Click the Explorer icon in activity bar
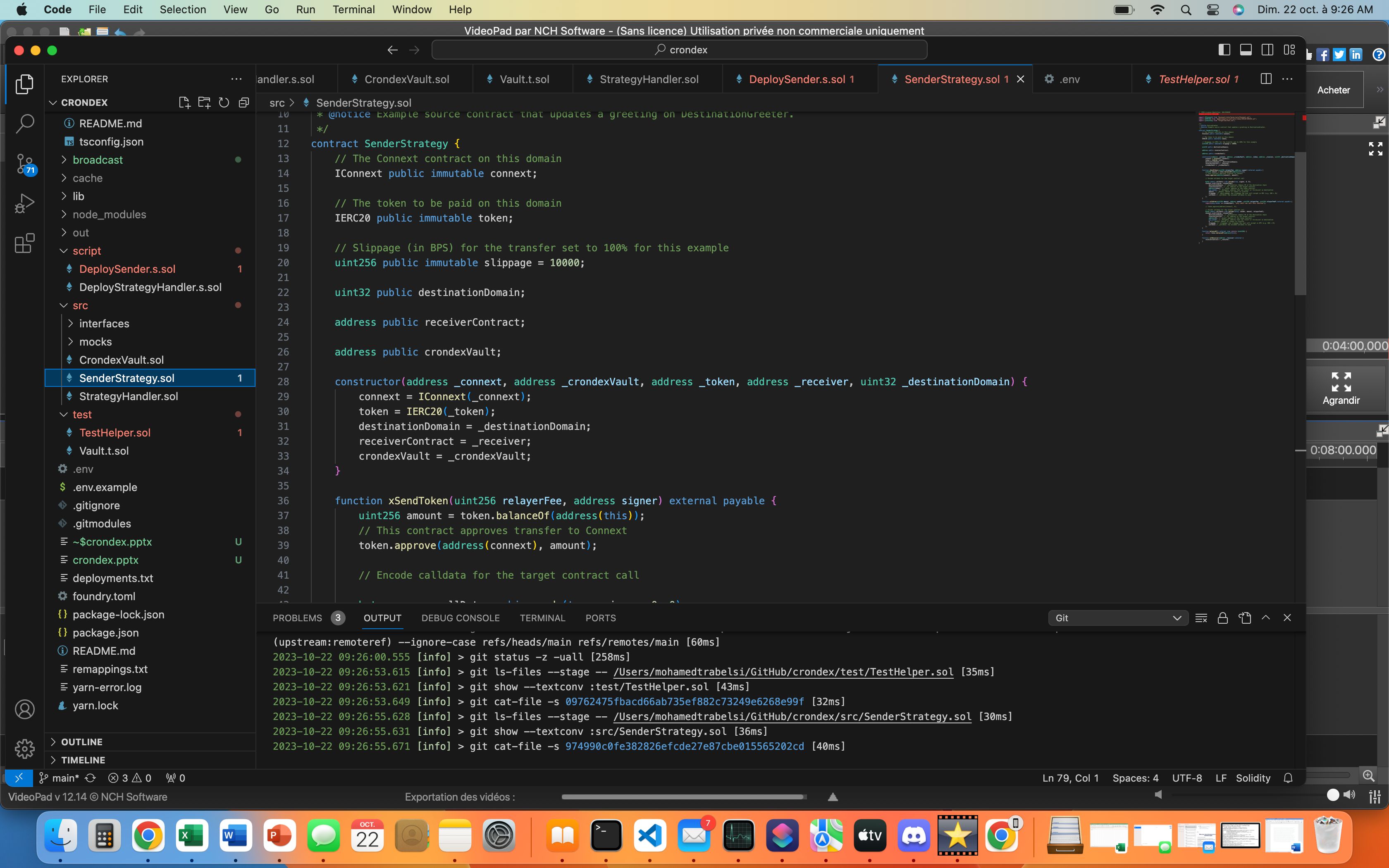Viewport: 1389px width, 868px height. (25, 84)
